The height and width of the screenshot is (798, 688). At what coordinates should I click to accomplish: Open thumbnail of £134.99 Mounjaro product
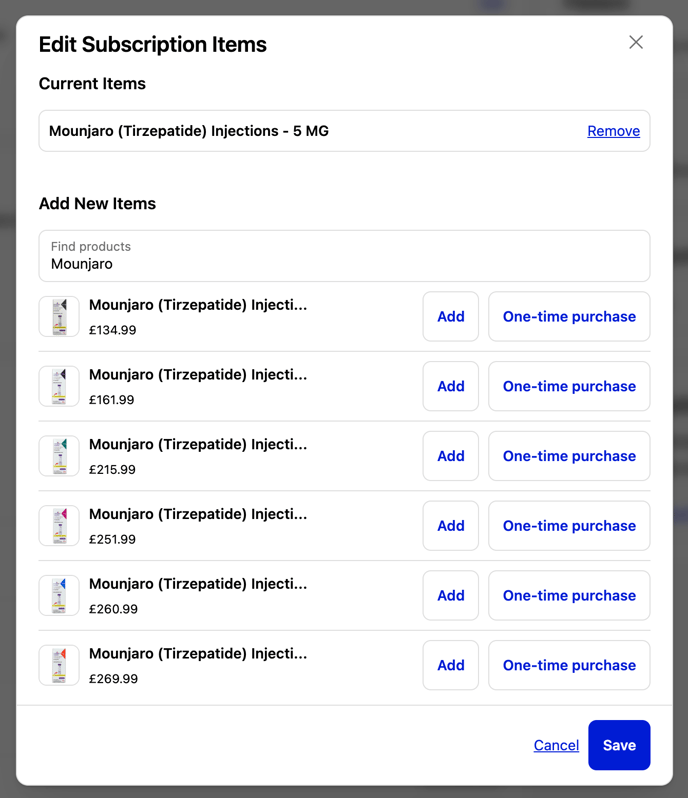59,317
